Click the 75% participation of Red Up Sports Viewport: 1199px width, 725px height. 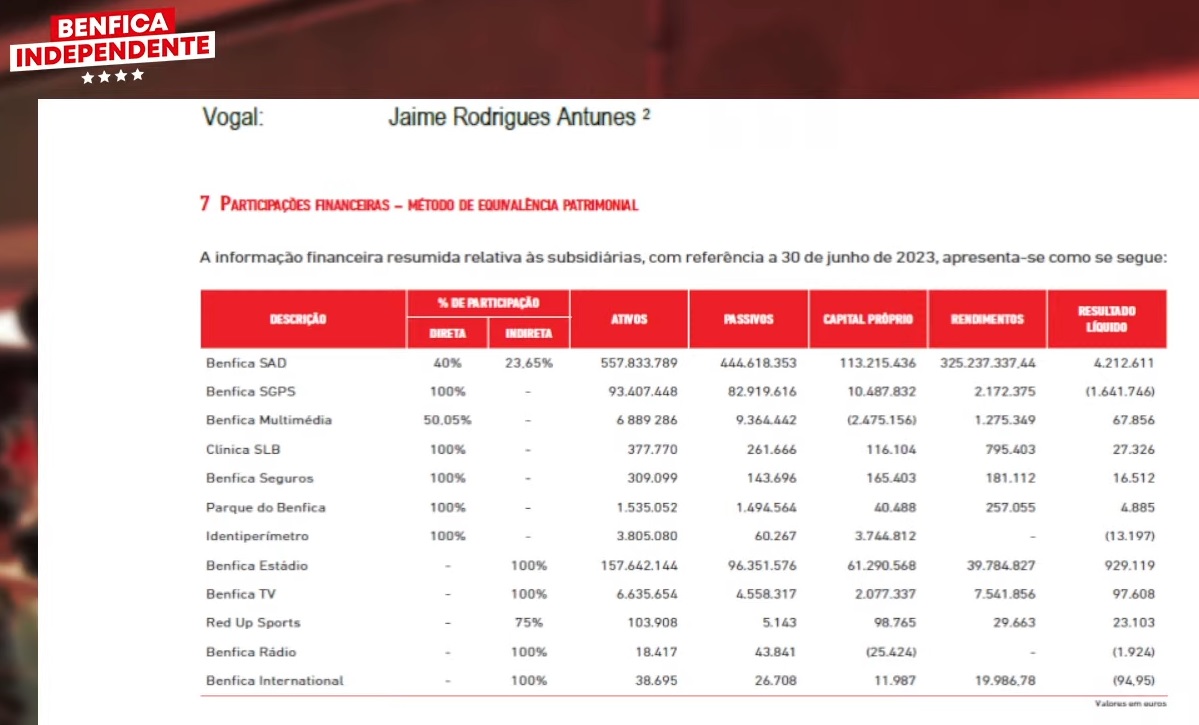point(528,623)
